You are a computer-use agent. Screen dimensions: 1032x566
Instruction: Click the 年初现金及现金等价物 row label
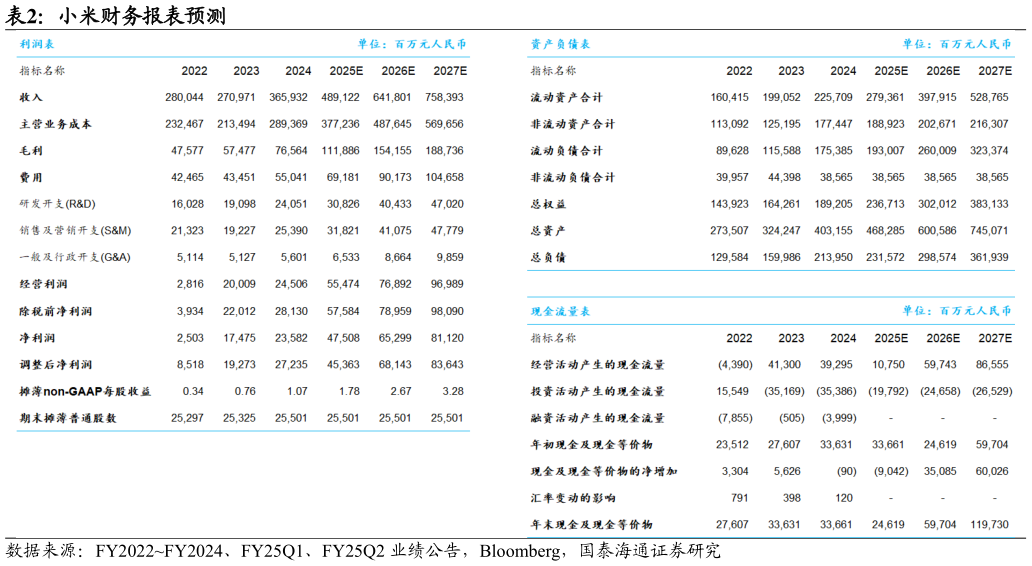pos(592,445)
